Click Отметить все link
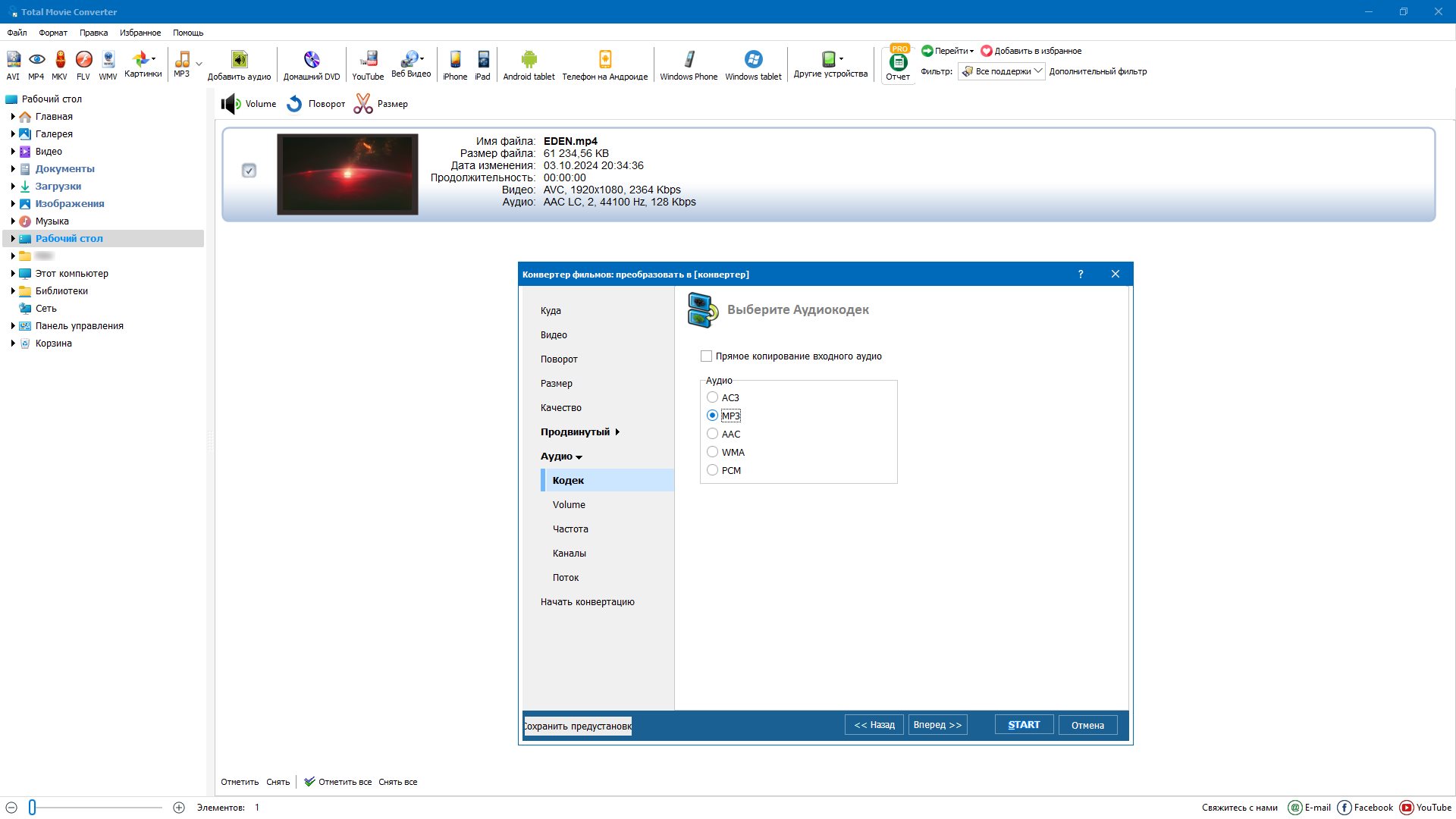 (338, 782)
